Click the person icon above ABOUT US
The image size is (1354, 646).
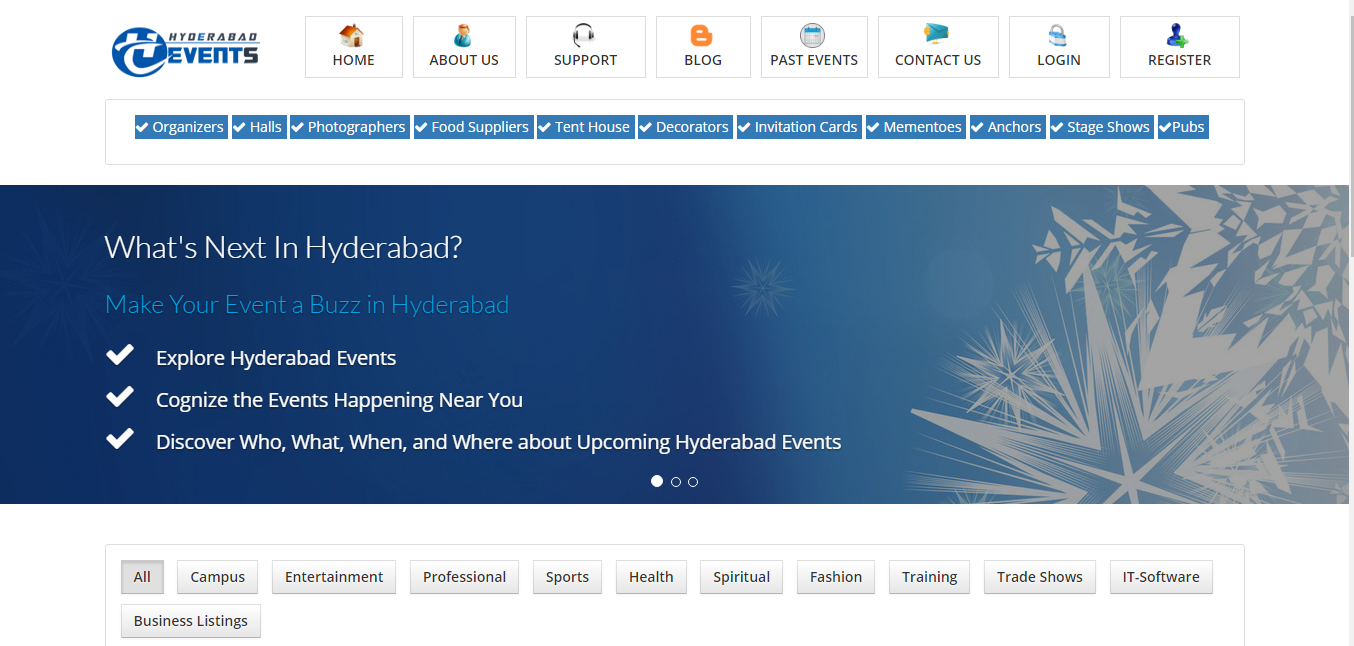pos(463,36)
